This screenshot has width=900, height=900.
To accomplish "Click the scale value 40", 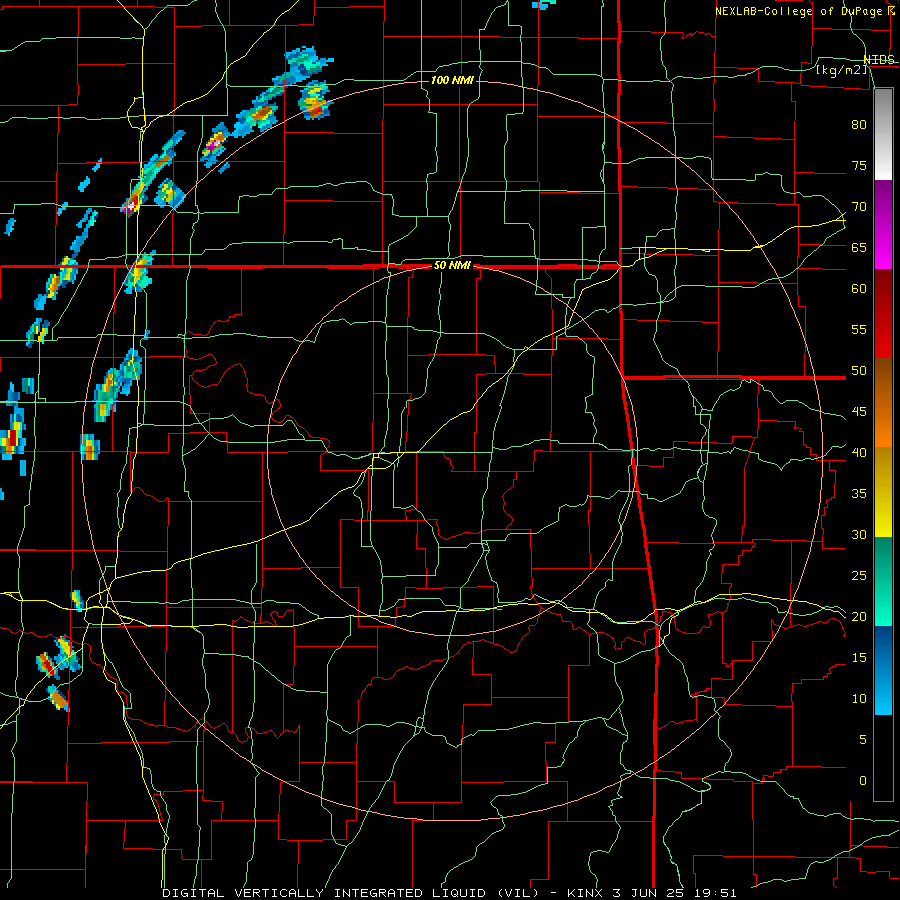I will pos(859,452).
